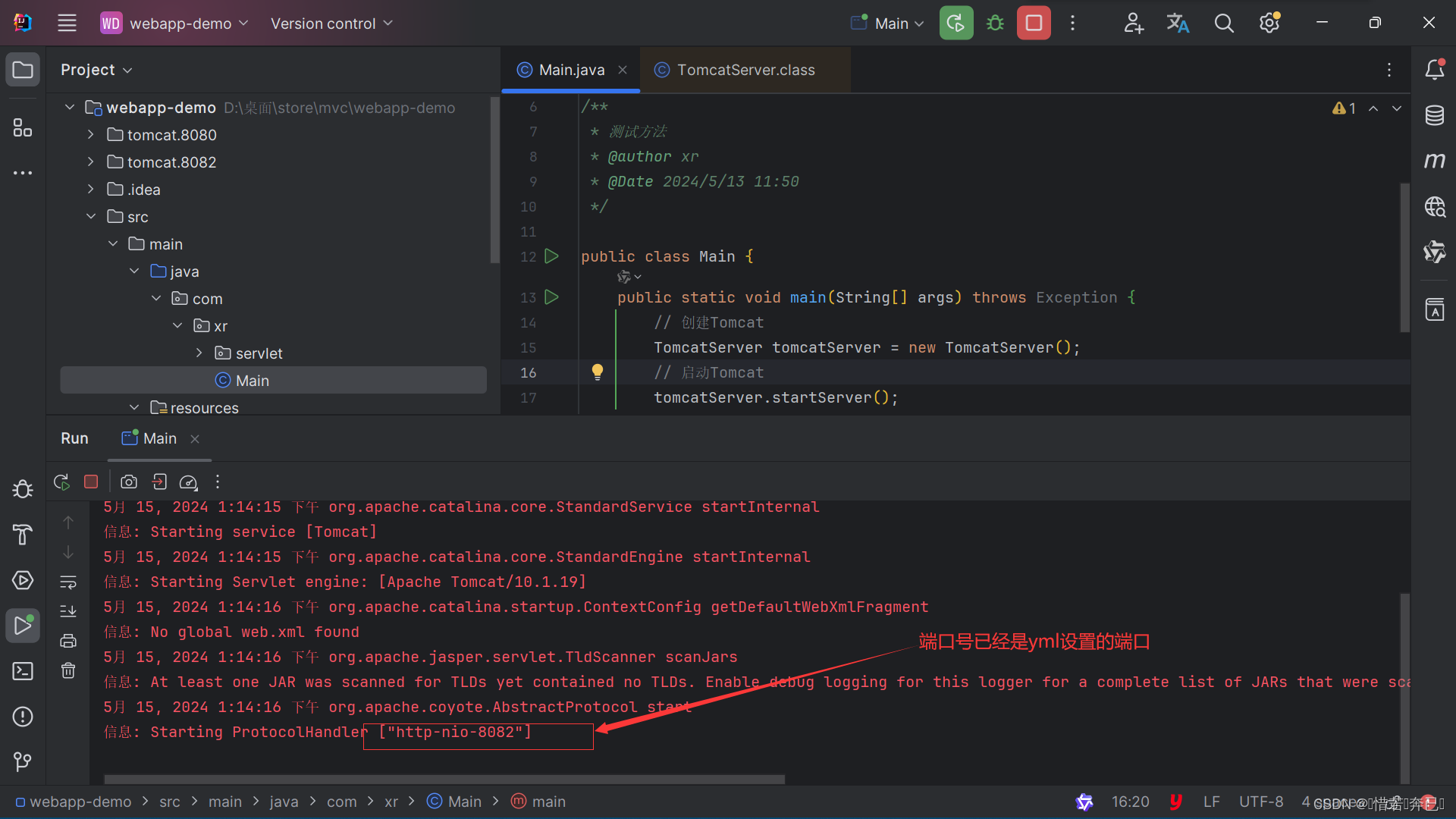Switch to TomcatServer.class tab
1456x819 pixels.
pyautogui.click(x=745, y=70)
